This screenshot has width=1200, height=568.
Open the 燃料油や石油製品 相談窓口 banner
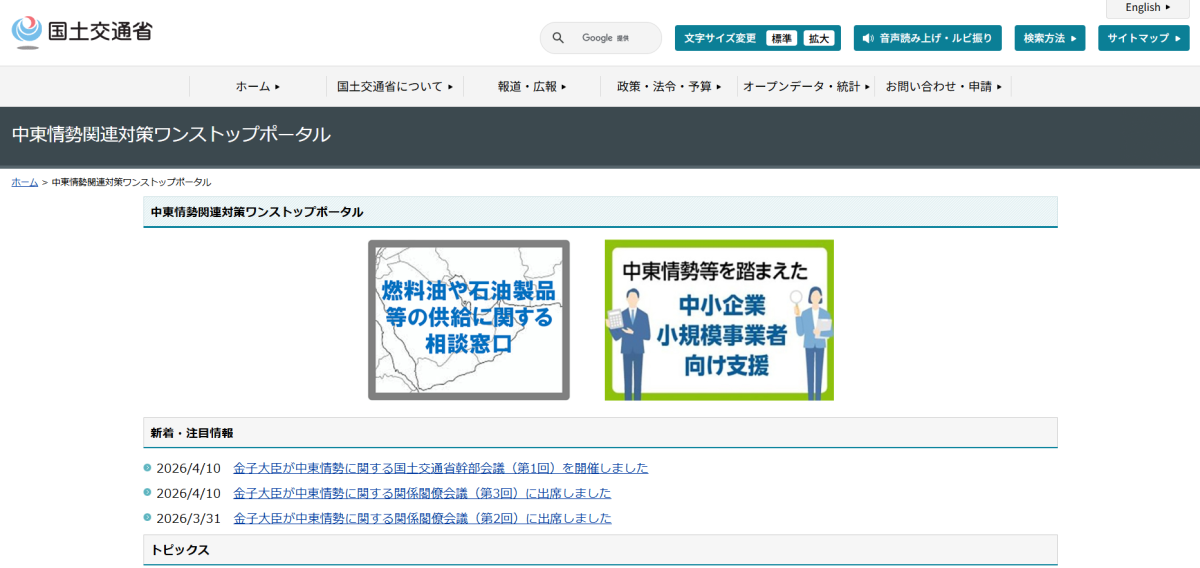(x=469, y=320)
